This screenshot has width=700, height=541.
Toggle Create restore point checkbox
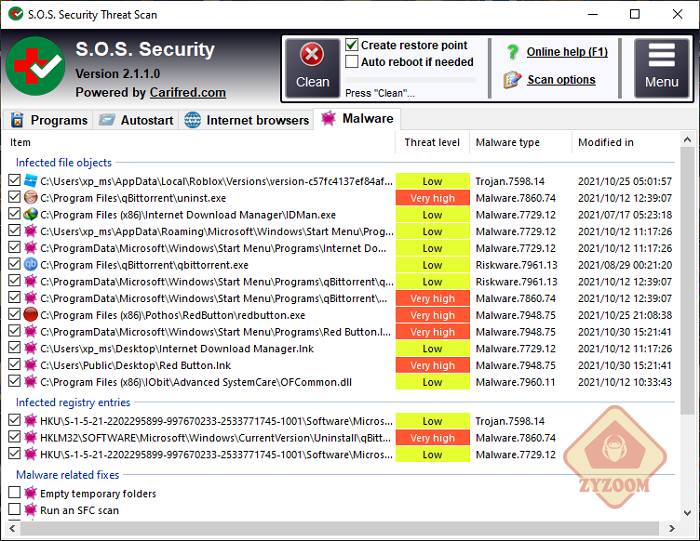click(x=352, y=45)
